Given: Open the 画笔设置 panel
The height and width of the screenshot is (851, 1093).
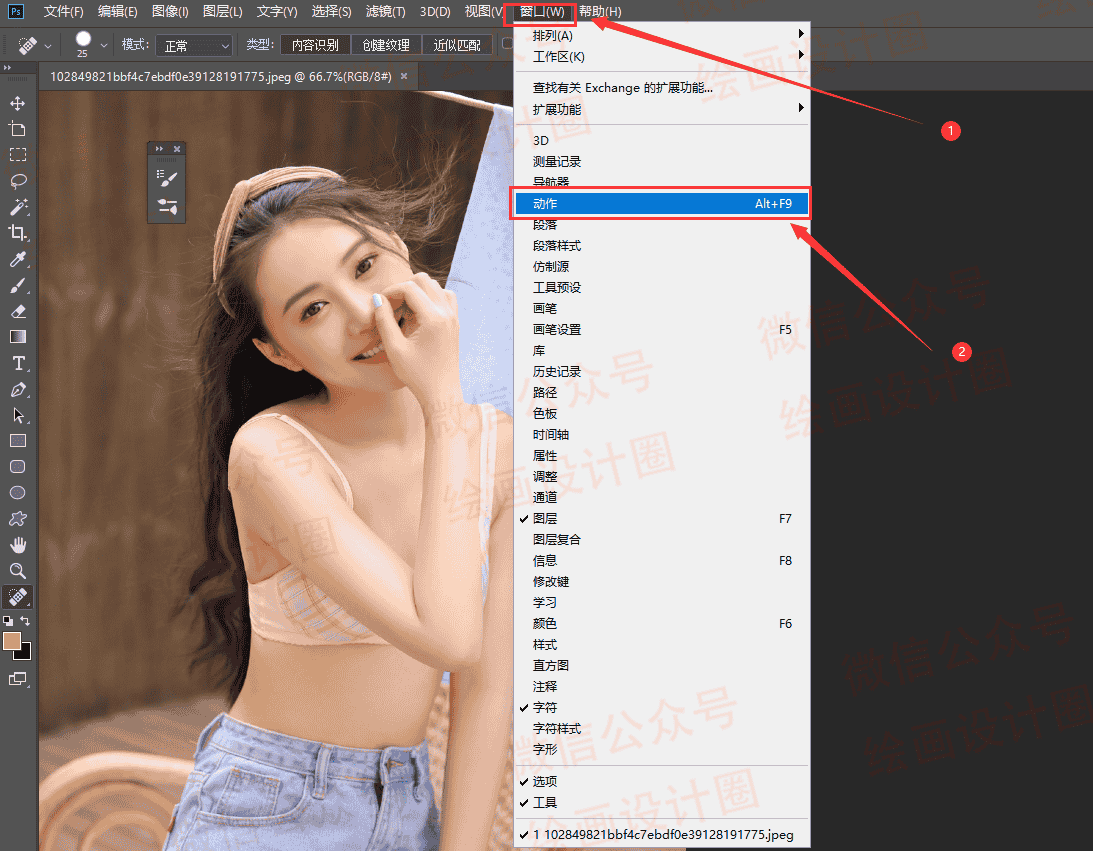Looking at the screenshot, I should pyautogui.click(x=661, y=330).
